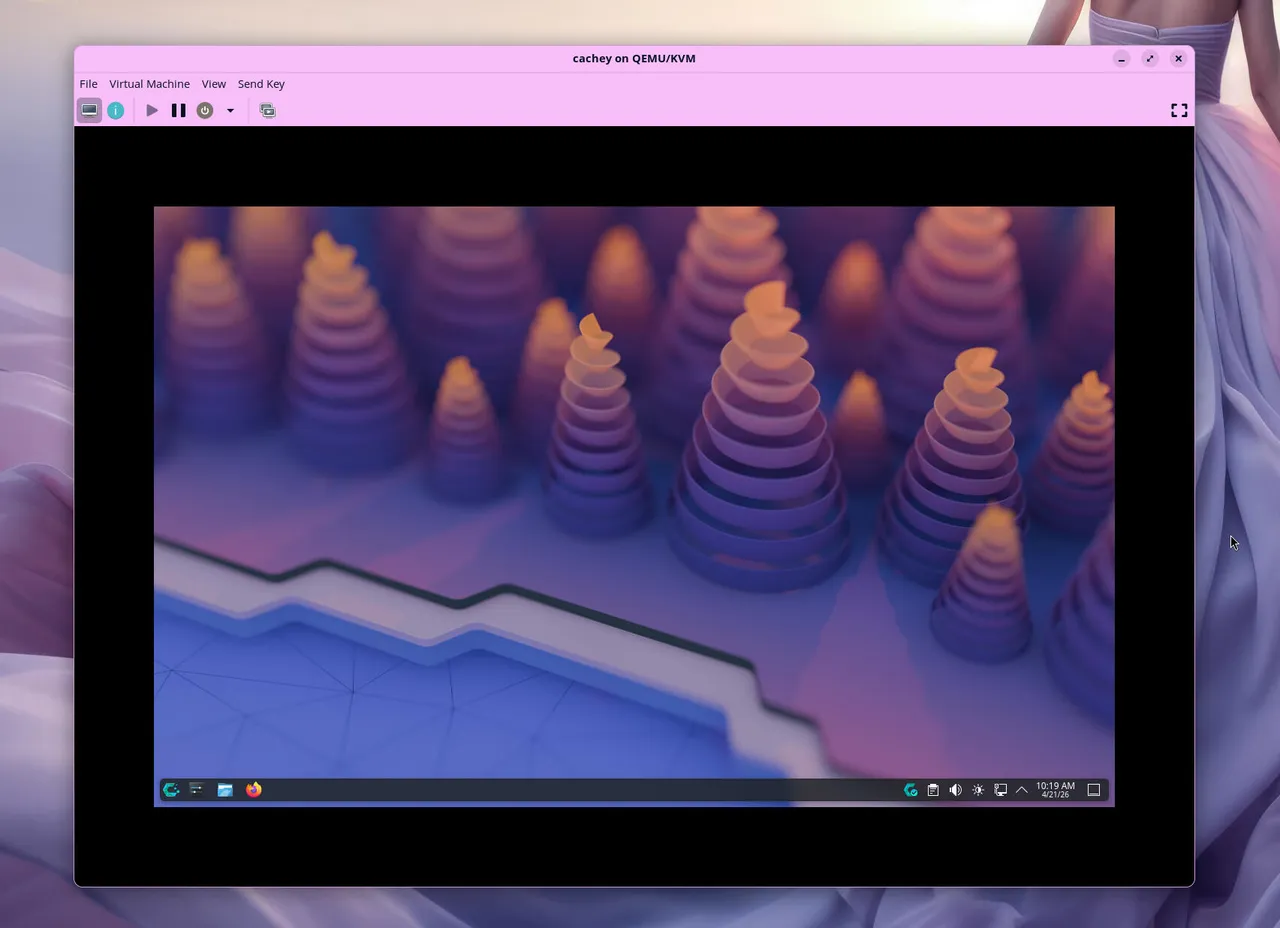Open the Send Key menu
The image size is (1280, 928).
[261, 84]
